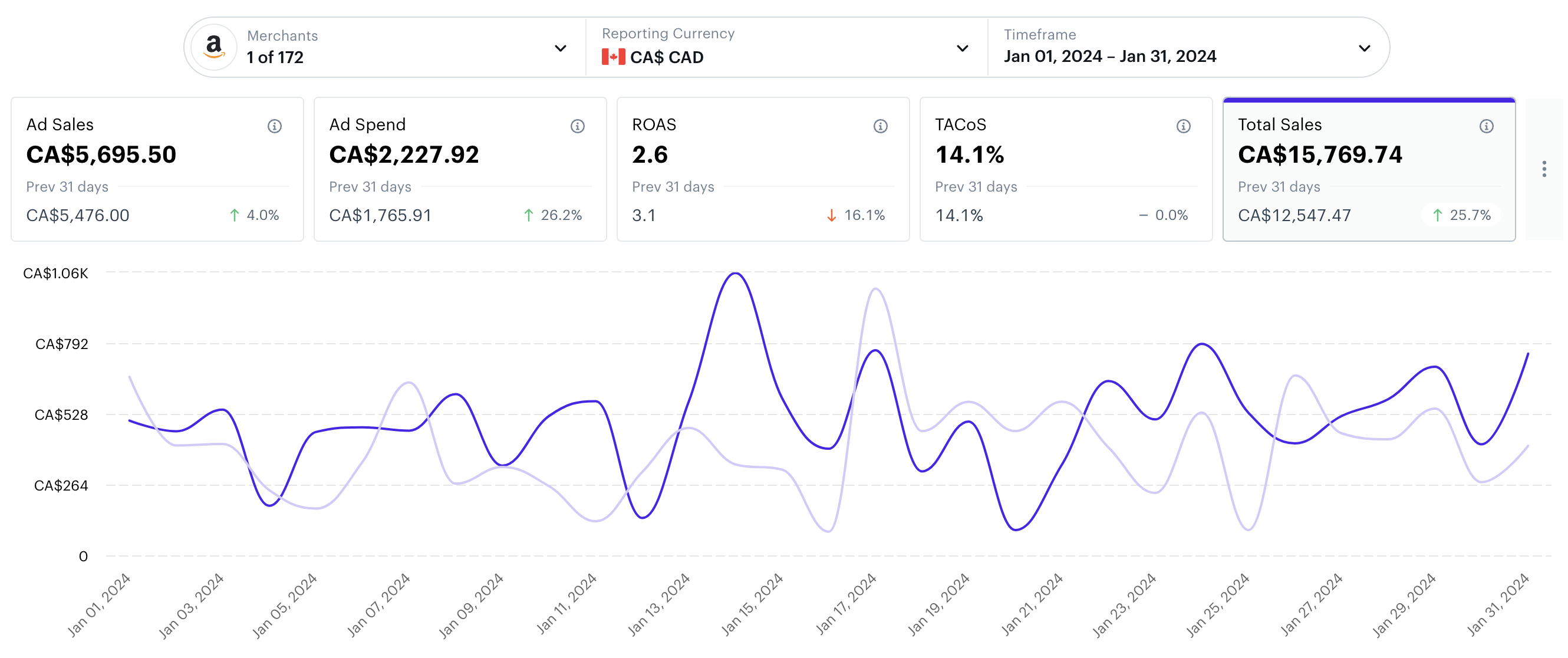This screenshot has width=1568, height=658.
Task: Click the Amazon logo icon
Action: click(x=213, y=47)
